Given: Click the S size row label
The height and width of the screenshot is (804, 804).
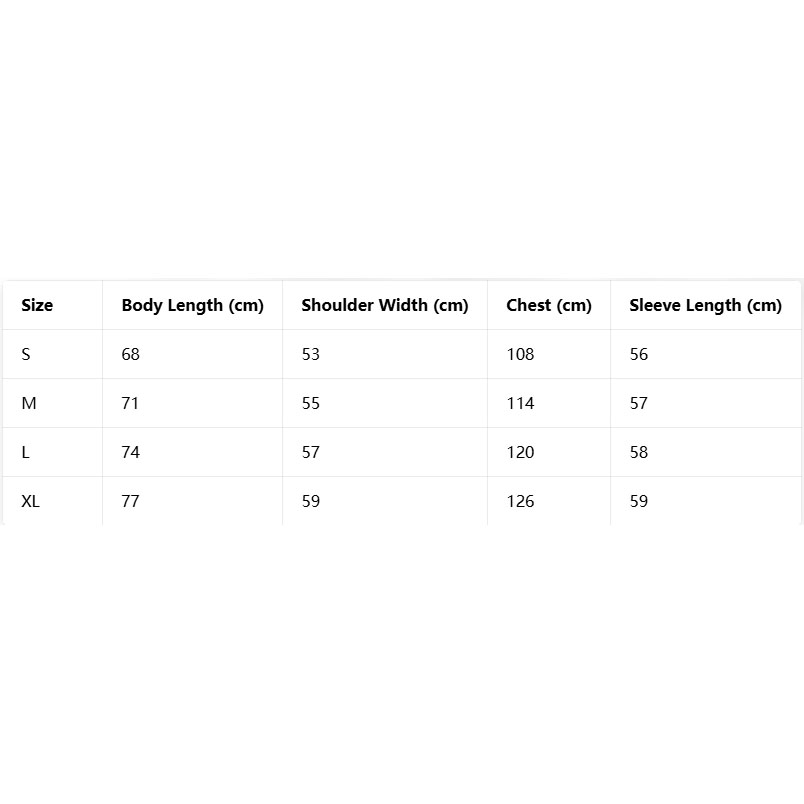Looking at the screenshot, I should click(x=26, y=354).
